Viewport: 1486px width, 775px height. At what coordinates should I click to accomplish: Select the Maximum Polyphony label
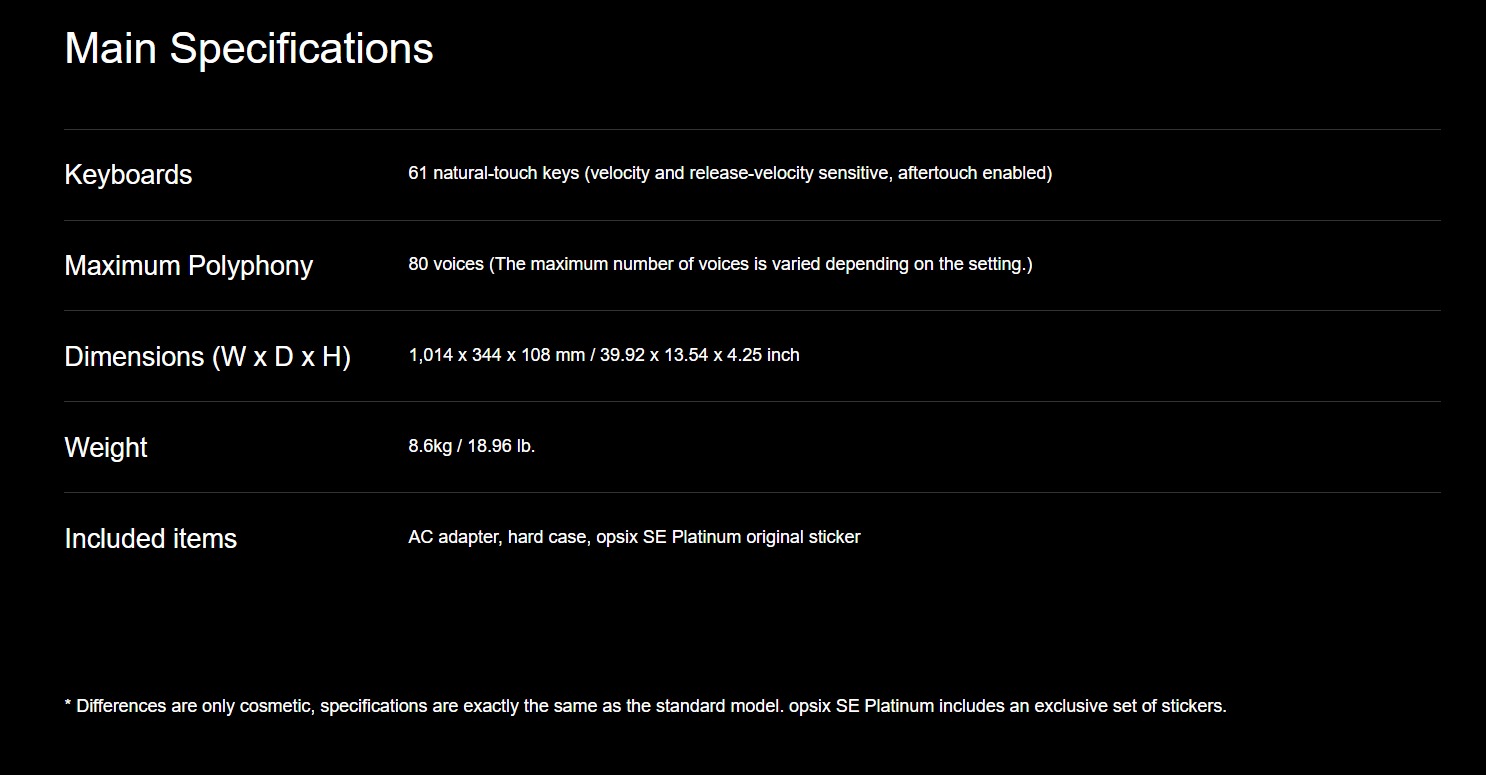(x=189, y=265)
